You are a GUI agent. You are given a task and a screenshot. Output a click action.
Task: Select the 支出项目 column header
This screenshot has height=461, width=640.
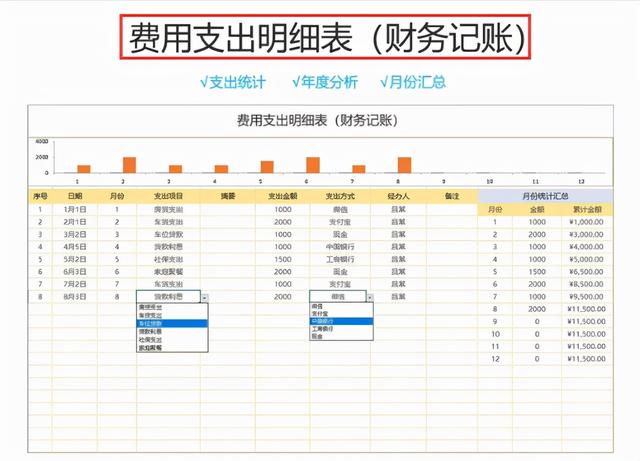(x=169, y=196)
